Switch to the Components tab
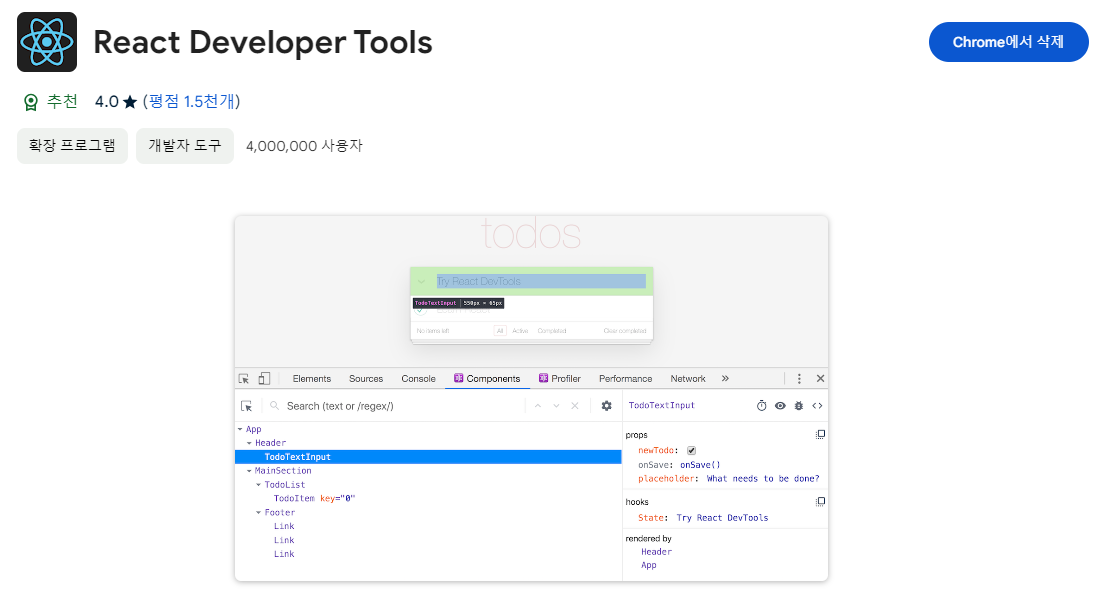 click(x=488, y=379)
